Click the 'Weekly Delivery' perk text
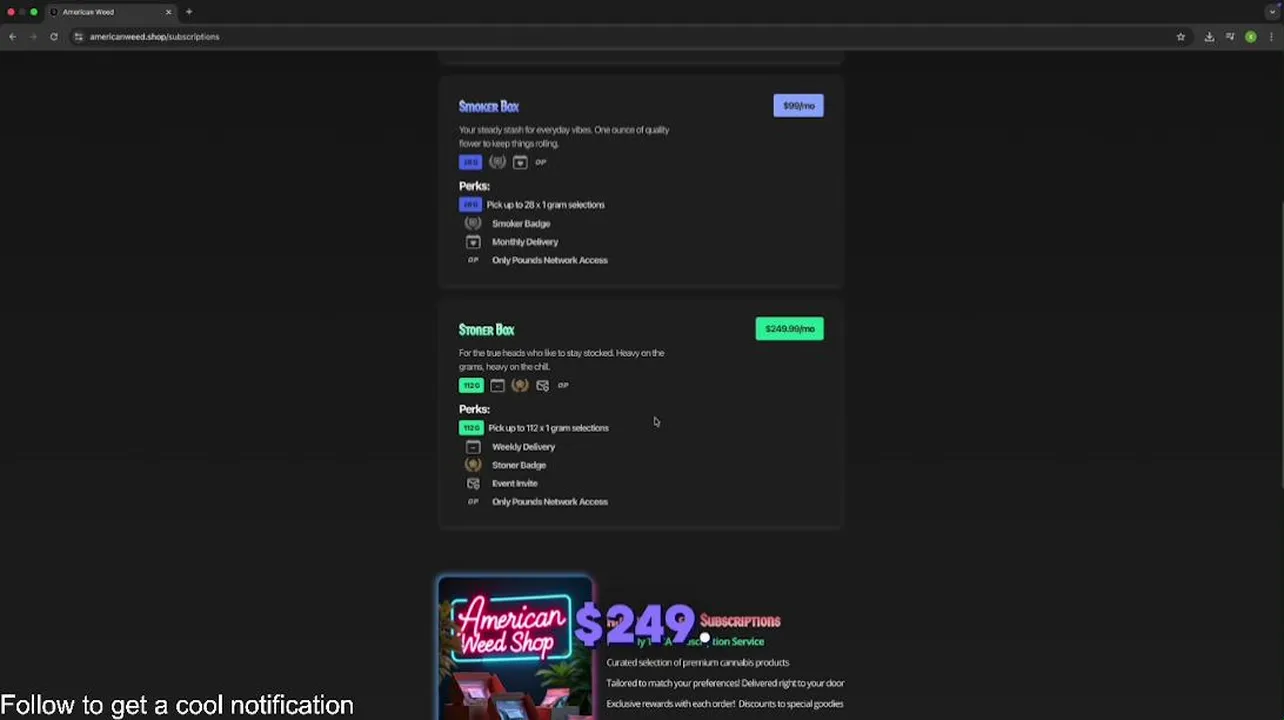1284x720 pixels. point(523,447)
